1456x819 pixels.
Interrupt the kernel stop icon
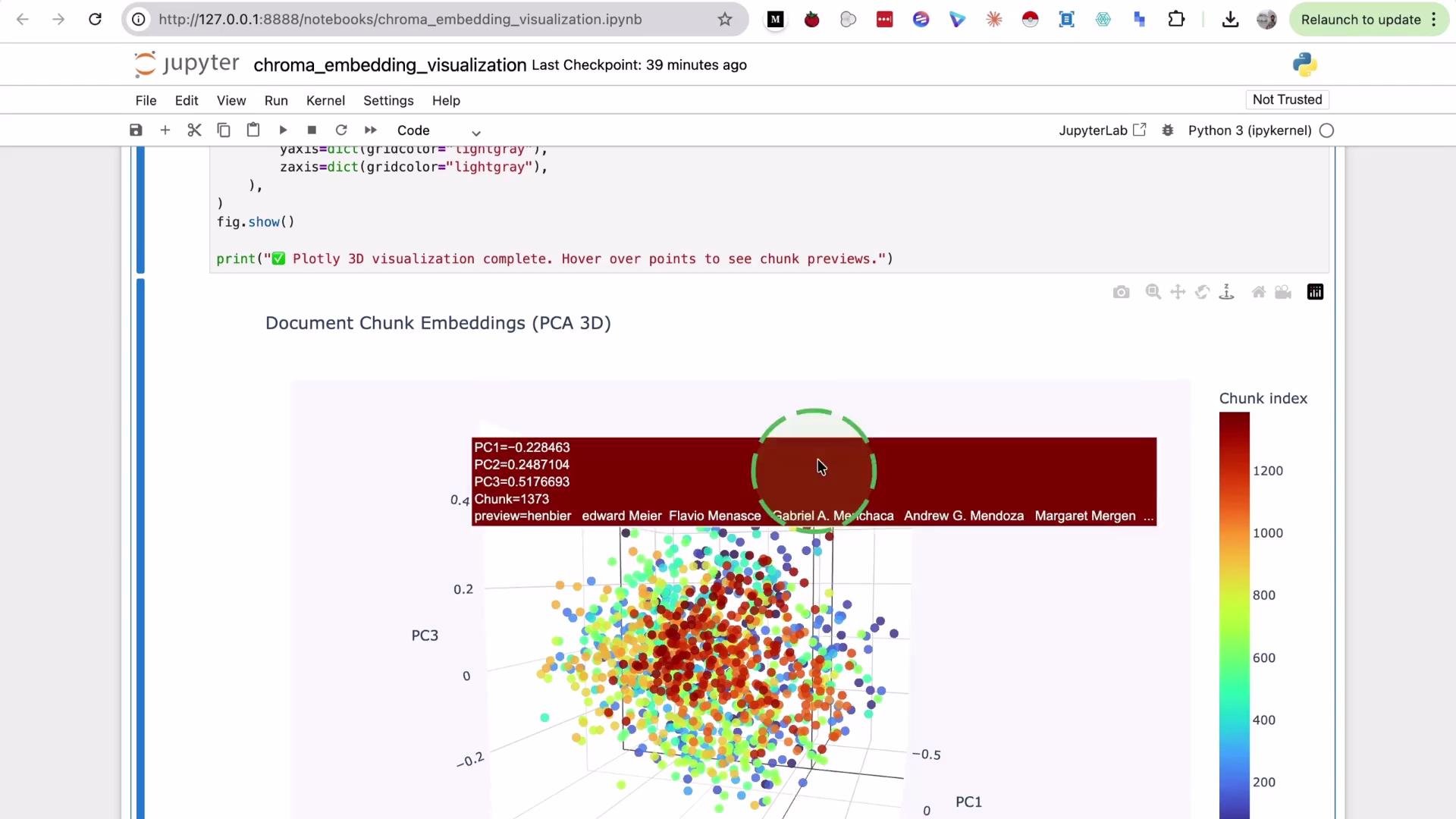[x=312, y=130]
